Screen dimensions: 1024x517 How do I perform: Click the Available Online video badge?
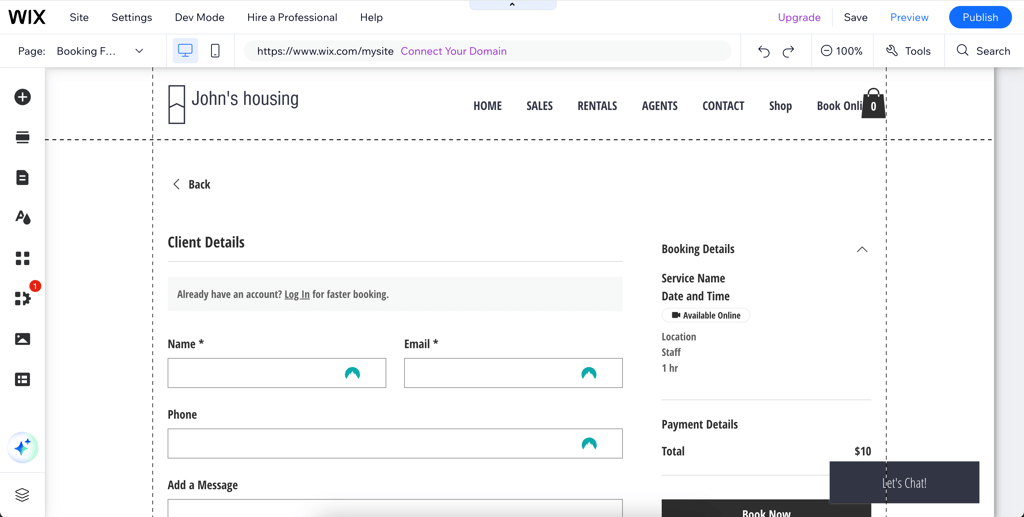click(706, 315)
